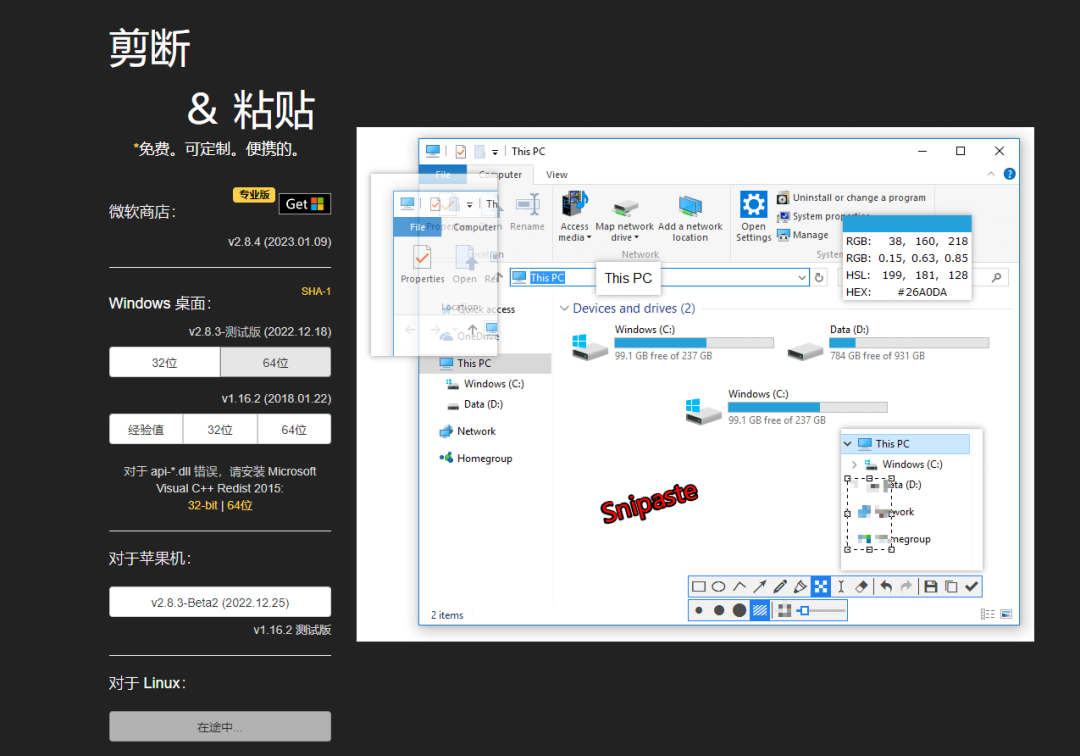The height and width of the screenshot is (756, 1080).
Task: Click the yellow 32-bit Redist link
Action: [202, 505]
